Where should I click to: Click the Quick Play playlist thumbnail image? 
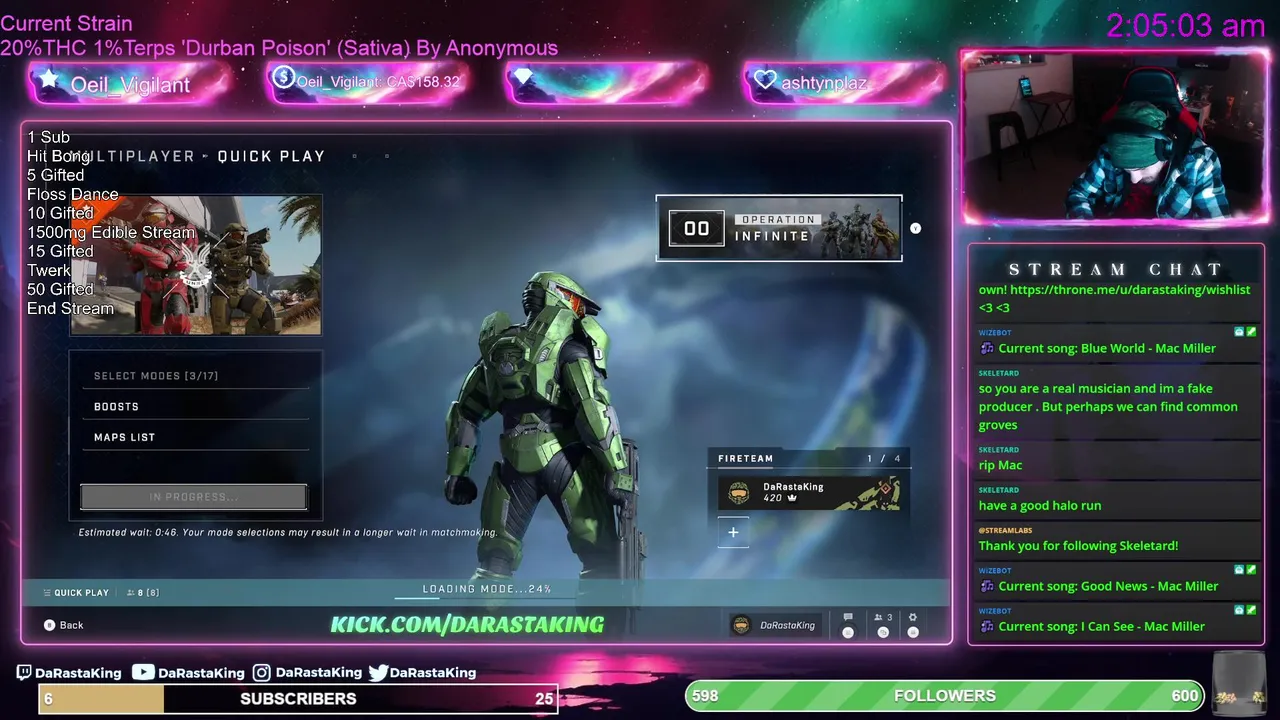(196, 265)
